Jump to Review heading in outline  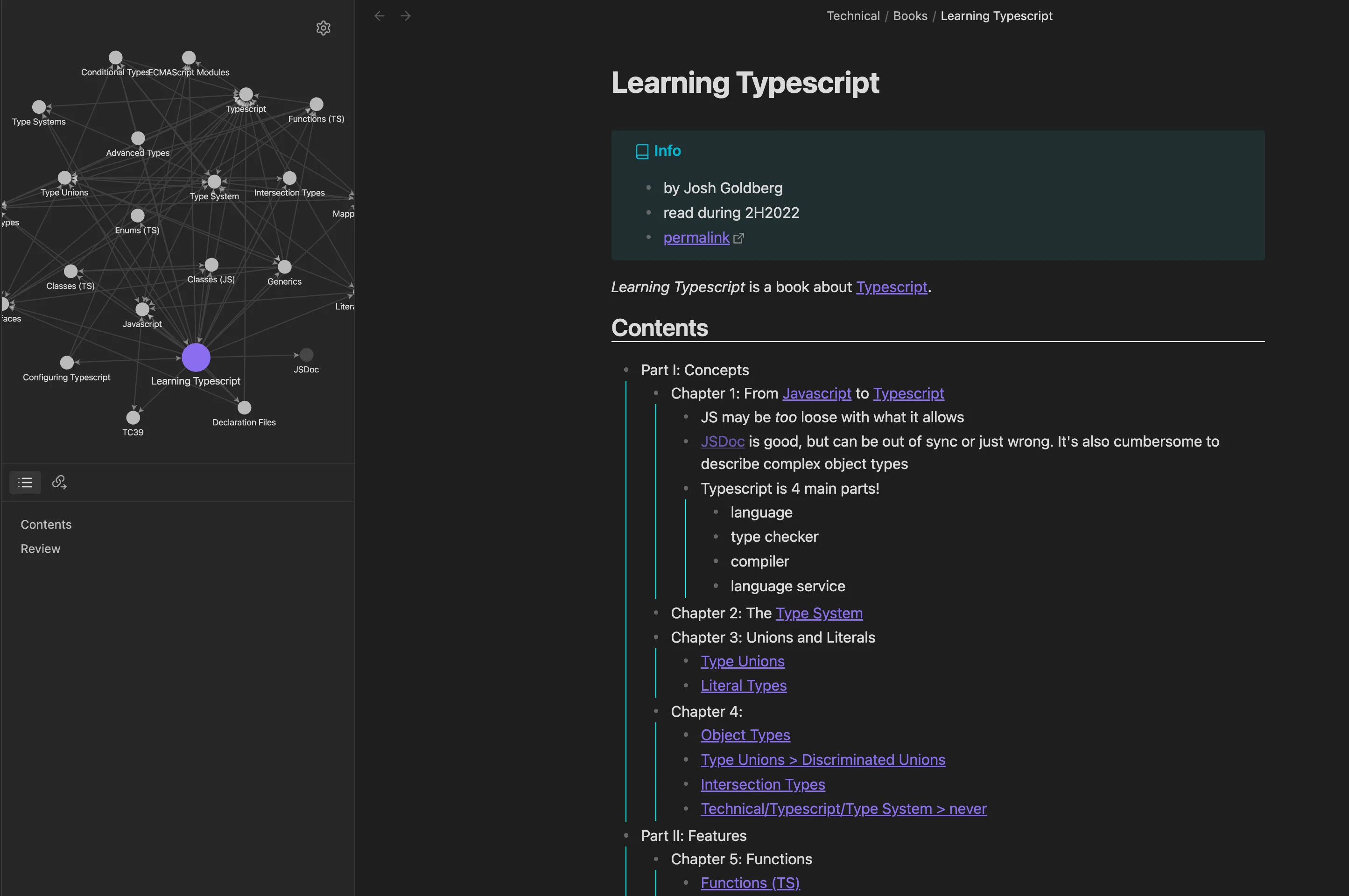point(41,549)
